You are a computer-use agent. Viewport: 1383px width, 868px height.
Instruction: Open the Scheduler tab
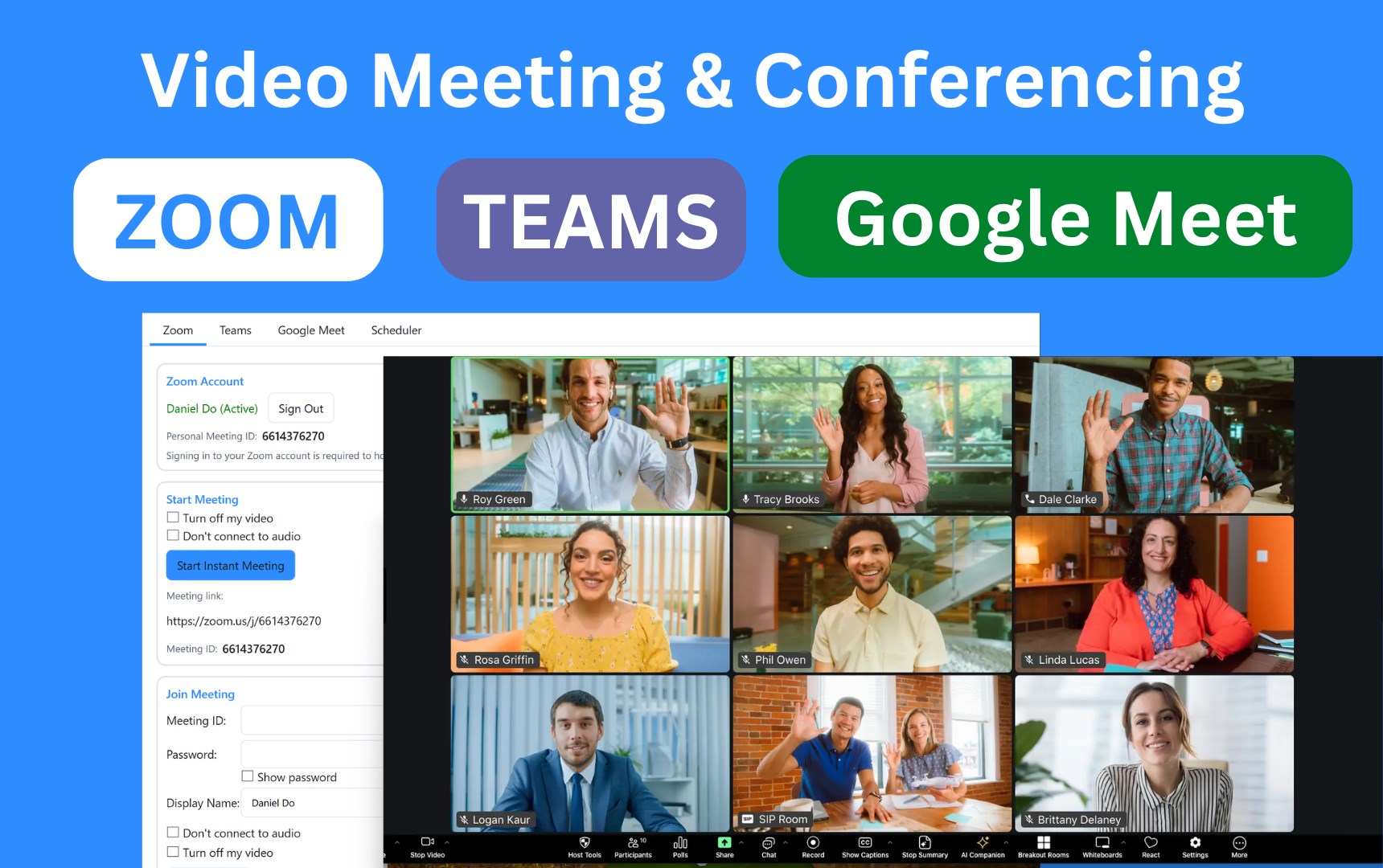[396, 330]
